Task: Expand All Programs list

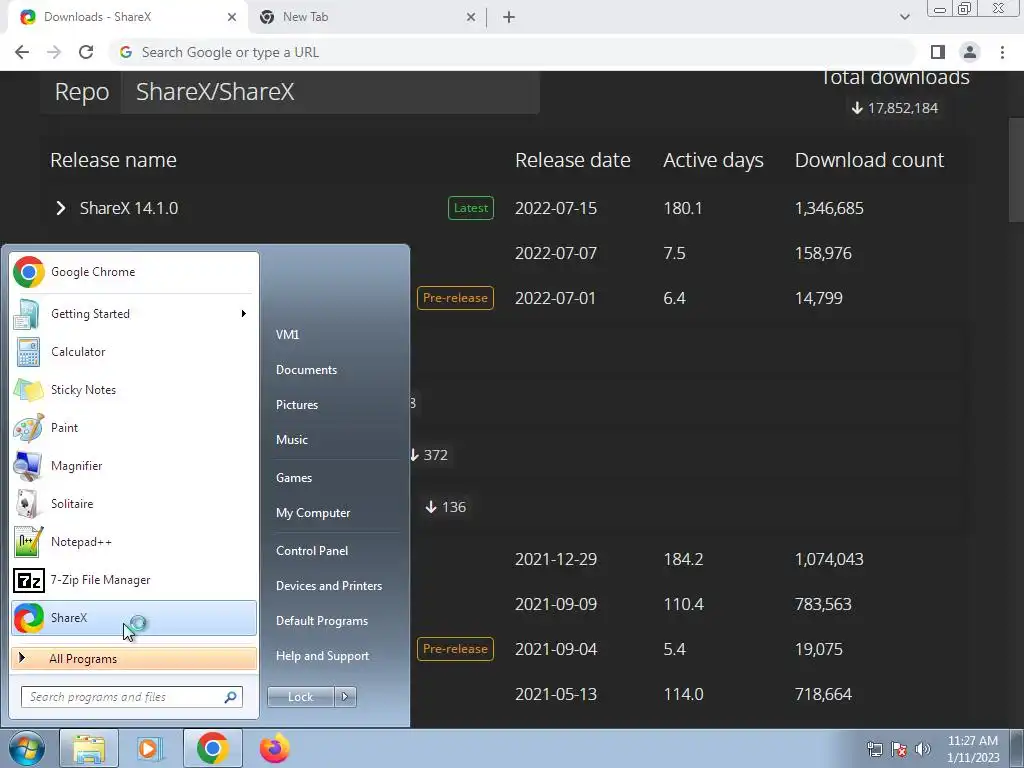Action: point(133,659)
